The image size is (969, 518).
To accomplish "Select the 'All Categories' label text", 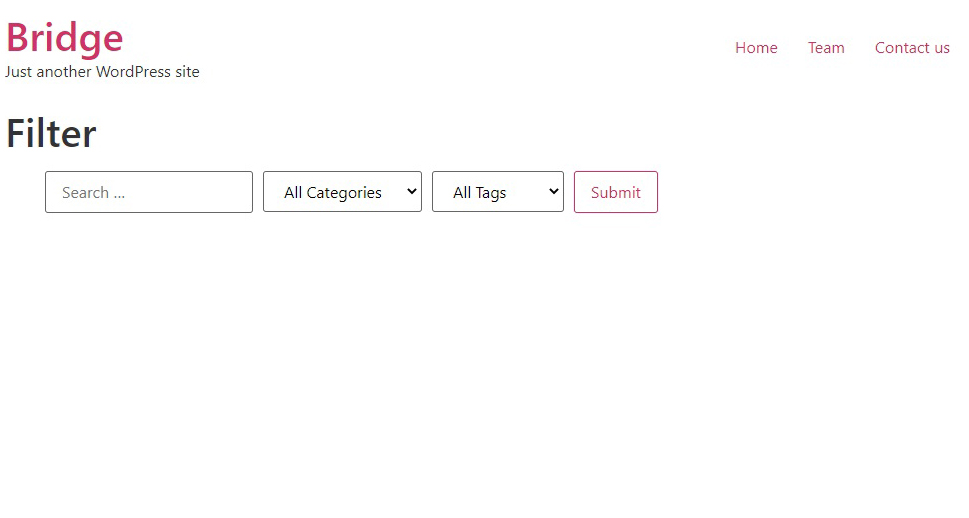I will tap(332, 193).
